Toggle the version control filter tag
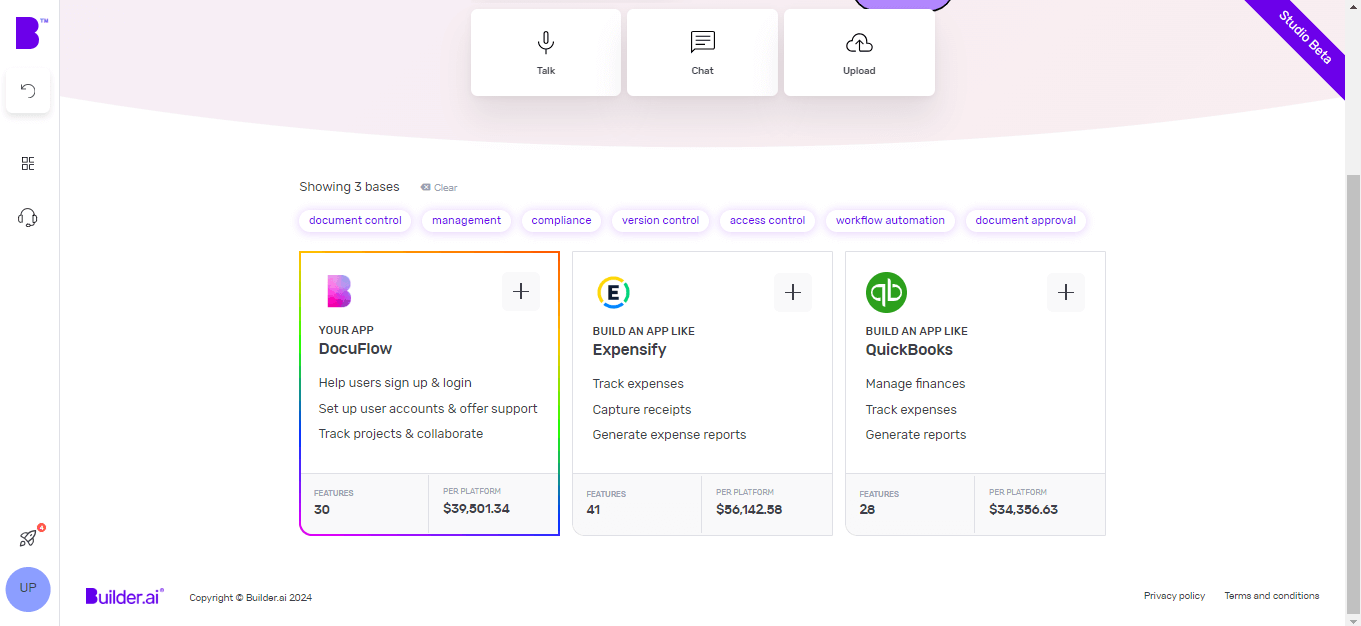Screen dimensions: 1361x626 [x=660, y=220]
